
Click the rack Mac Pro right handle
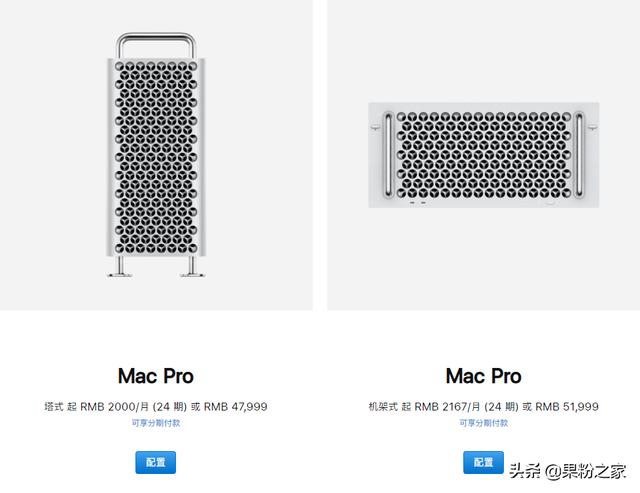pos(578,155)
